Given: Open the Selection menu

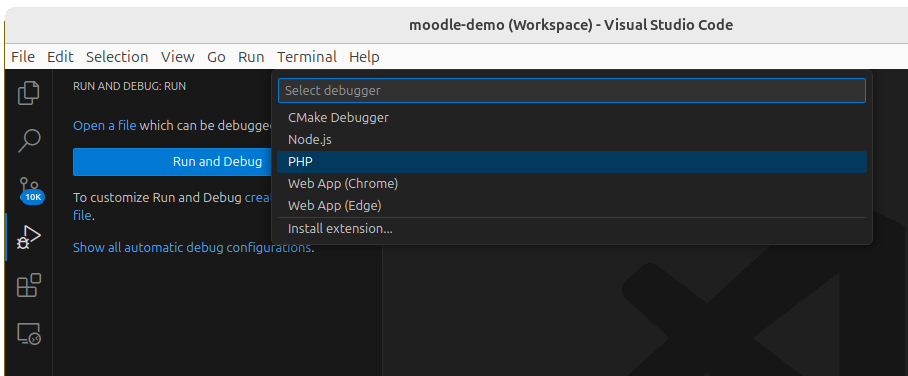Looking at the screenshot, I should [x=117, y=57].
